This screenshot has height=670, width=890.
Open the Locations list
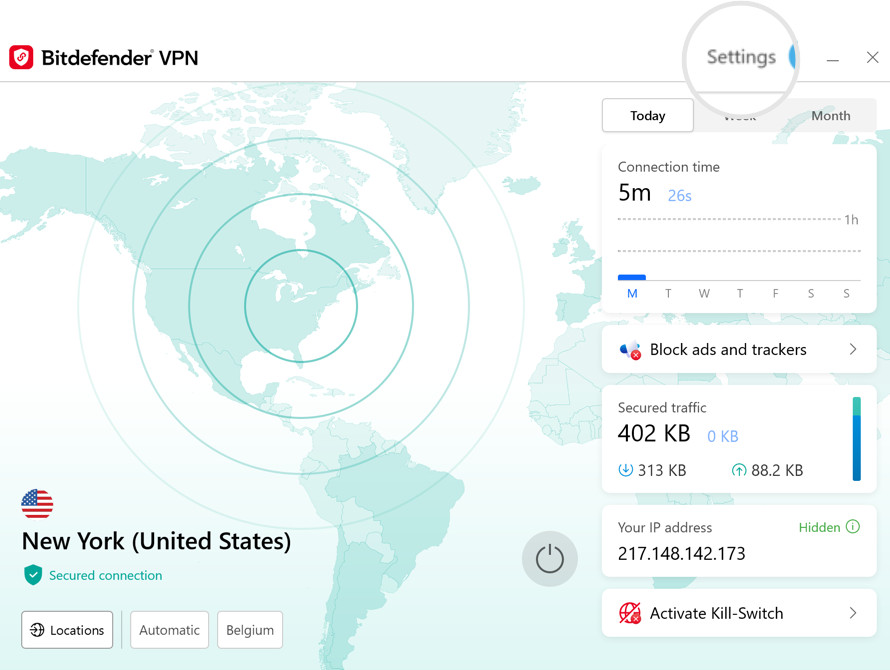[67, 630]
